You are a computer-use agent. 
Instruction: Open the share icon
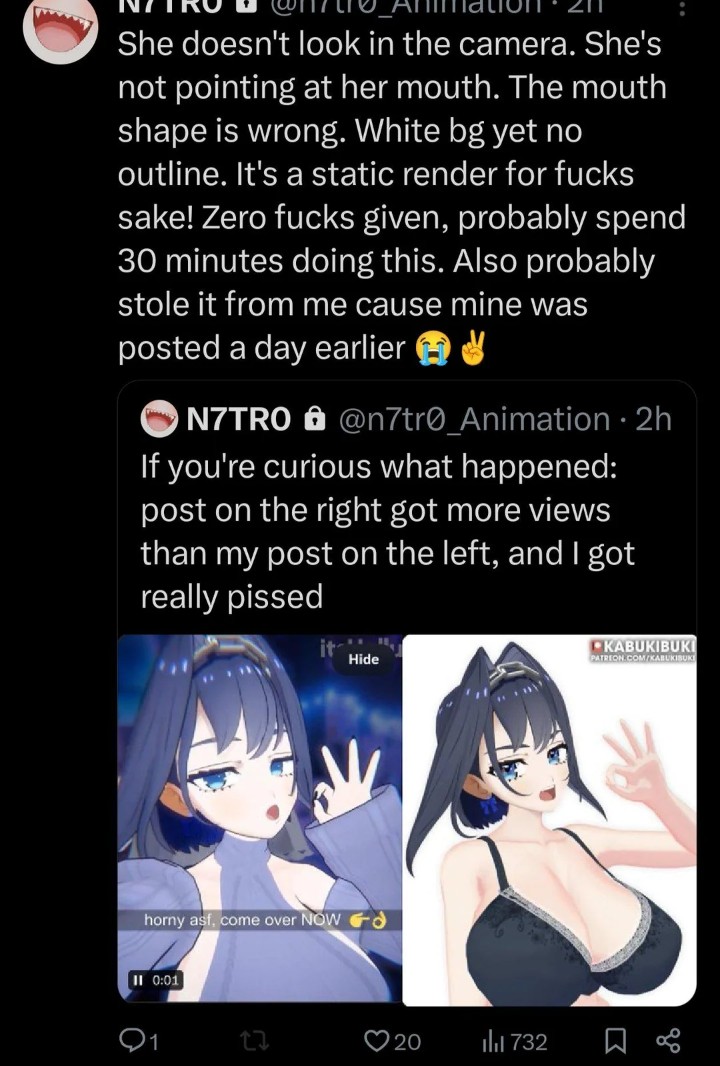coord(667,1041)
